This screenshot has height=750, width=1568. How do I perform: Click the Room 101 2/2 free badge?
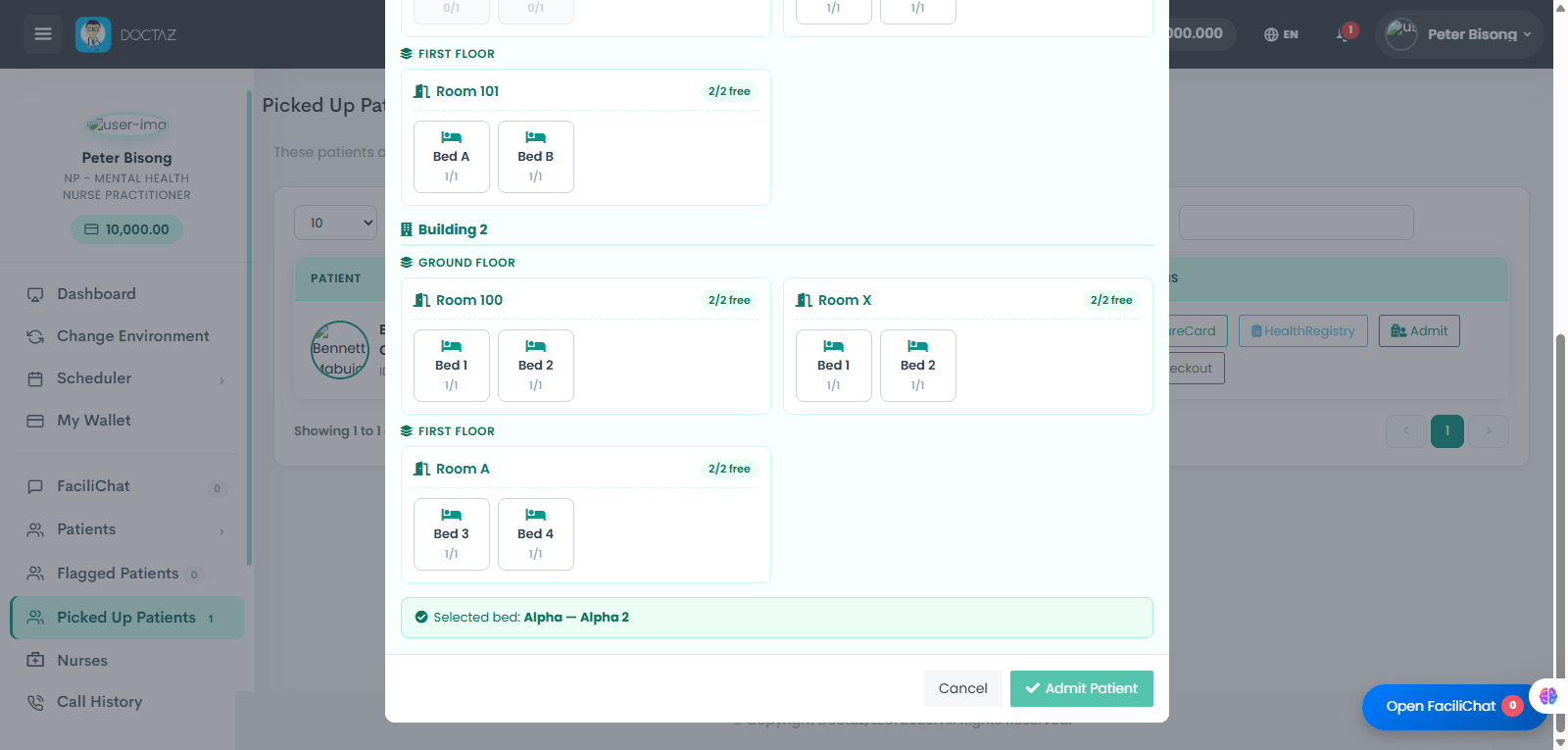pos(729,91)
